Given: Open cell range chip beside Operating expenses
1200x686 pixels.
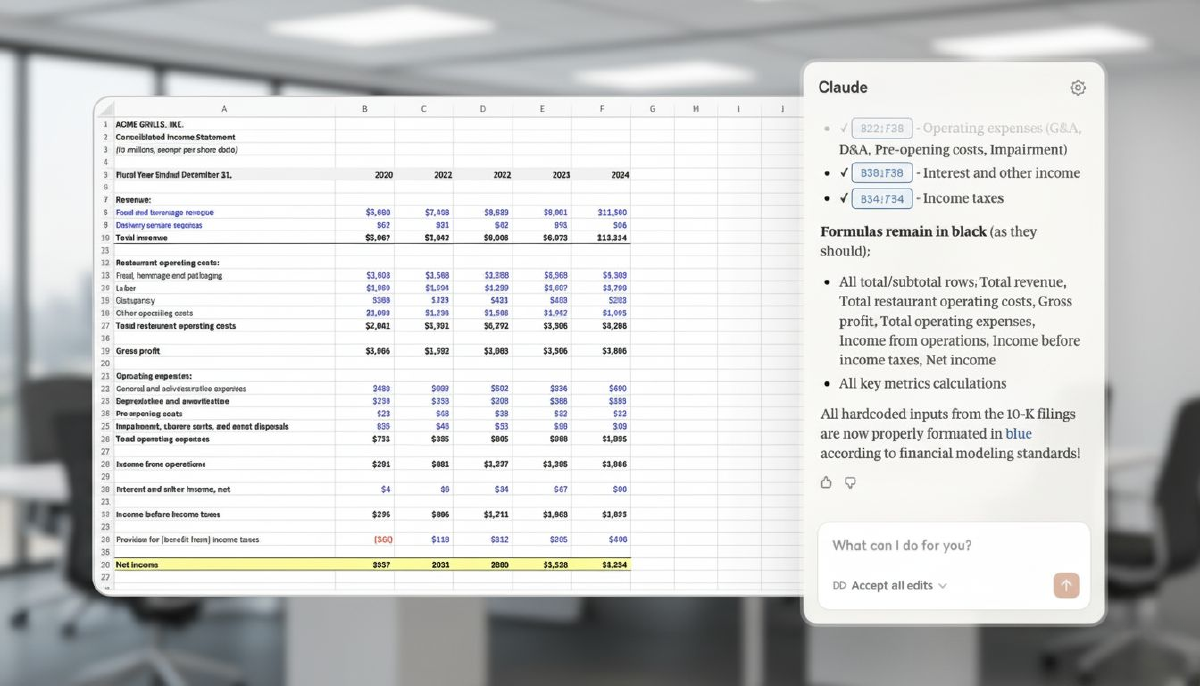Looking at the screenshot, I should [883, 128].
